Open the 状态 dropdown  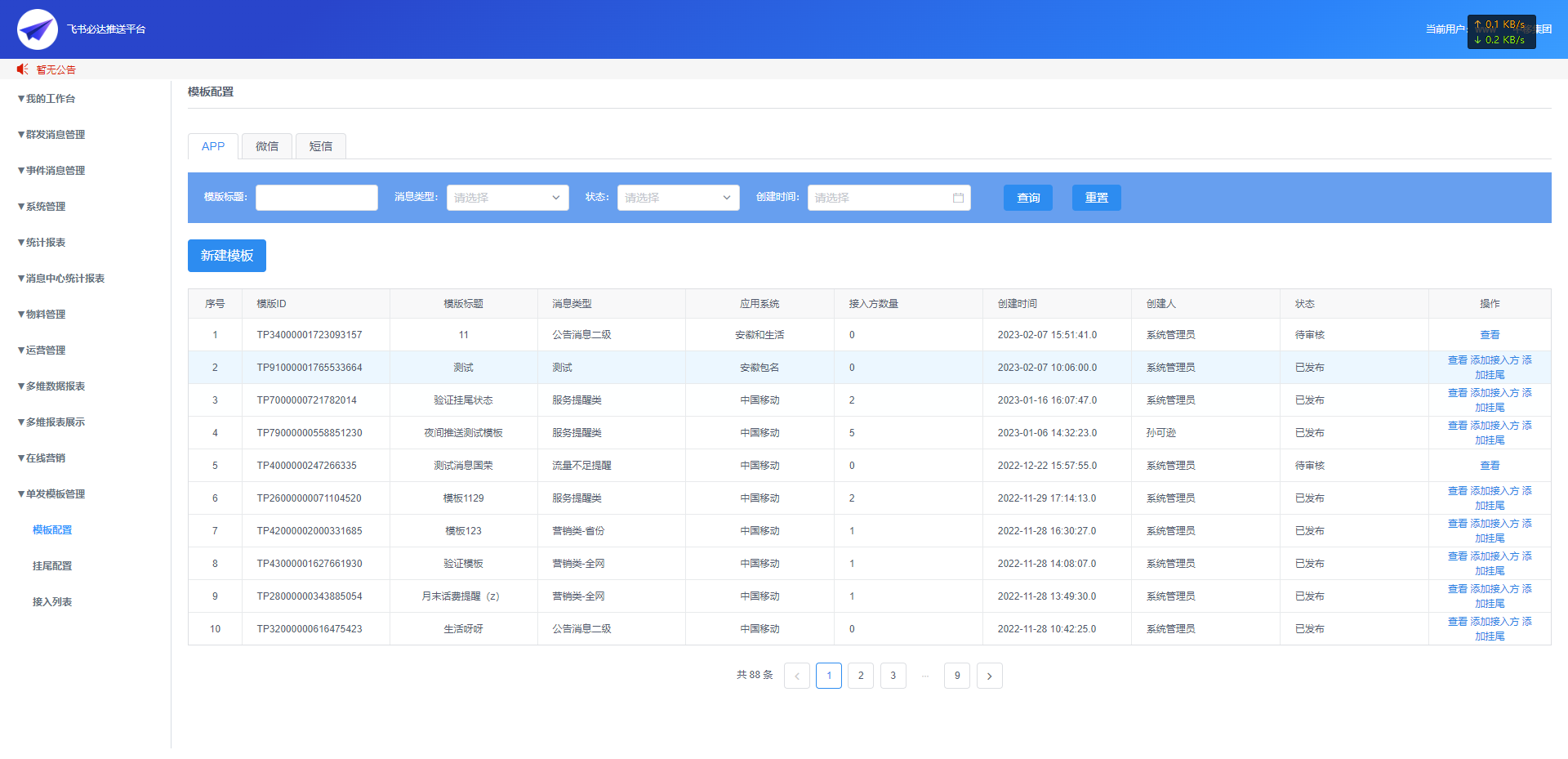[679, 198]
